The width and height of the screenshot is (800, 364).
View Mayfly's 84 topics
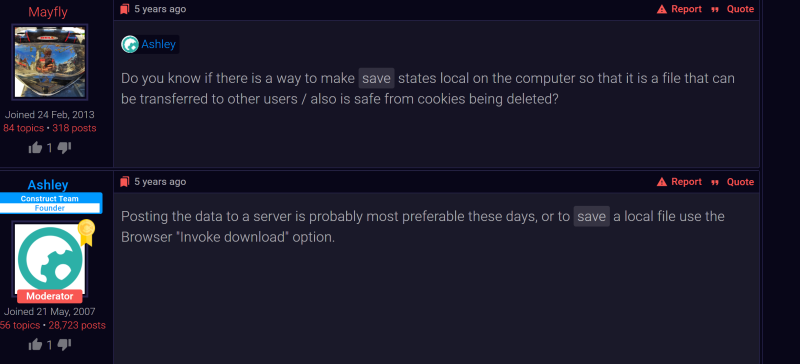[23, 128]
